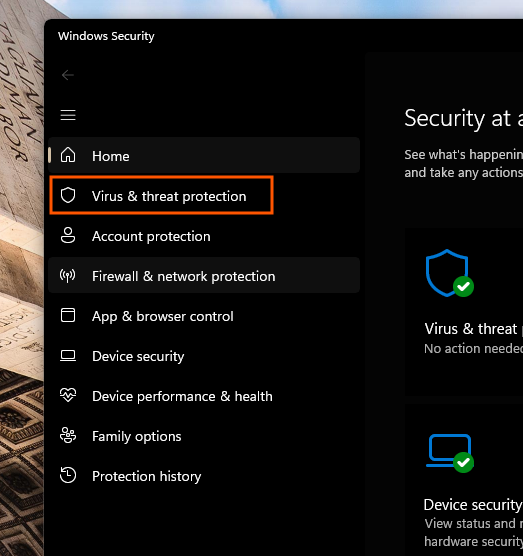Select Device performance & health

click(x=204, y=395)
